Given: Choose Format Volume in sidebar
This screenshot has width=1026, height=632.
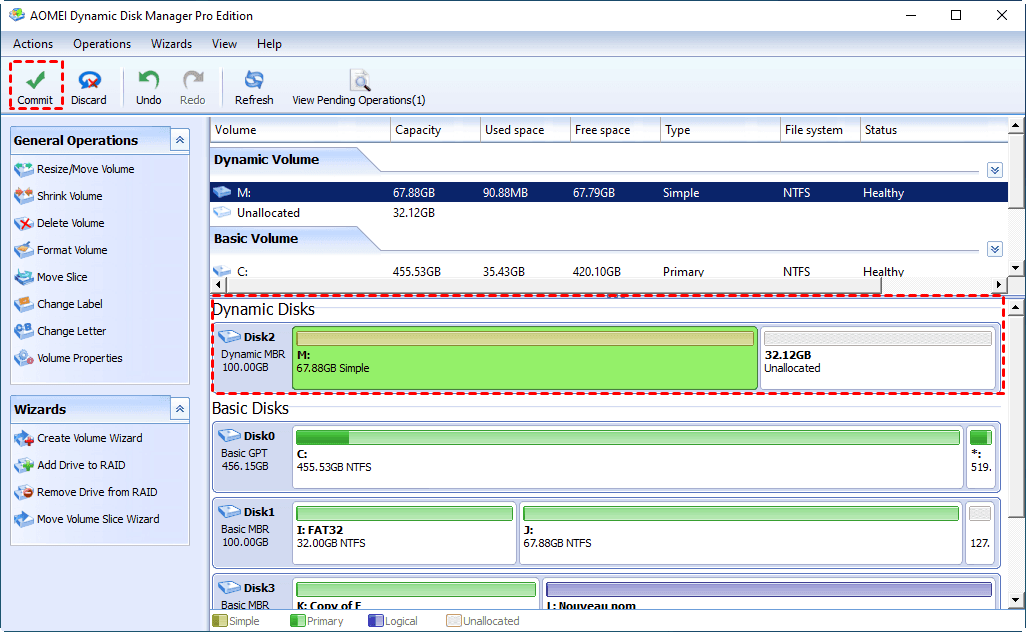Looking at the screenshot, I should (72, 250).
